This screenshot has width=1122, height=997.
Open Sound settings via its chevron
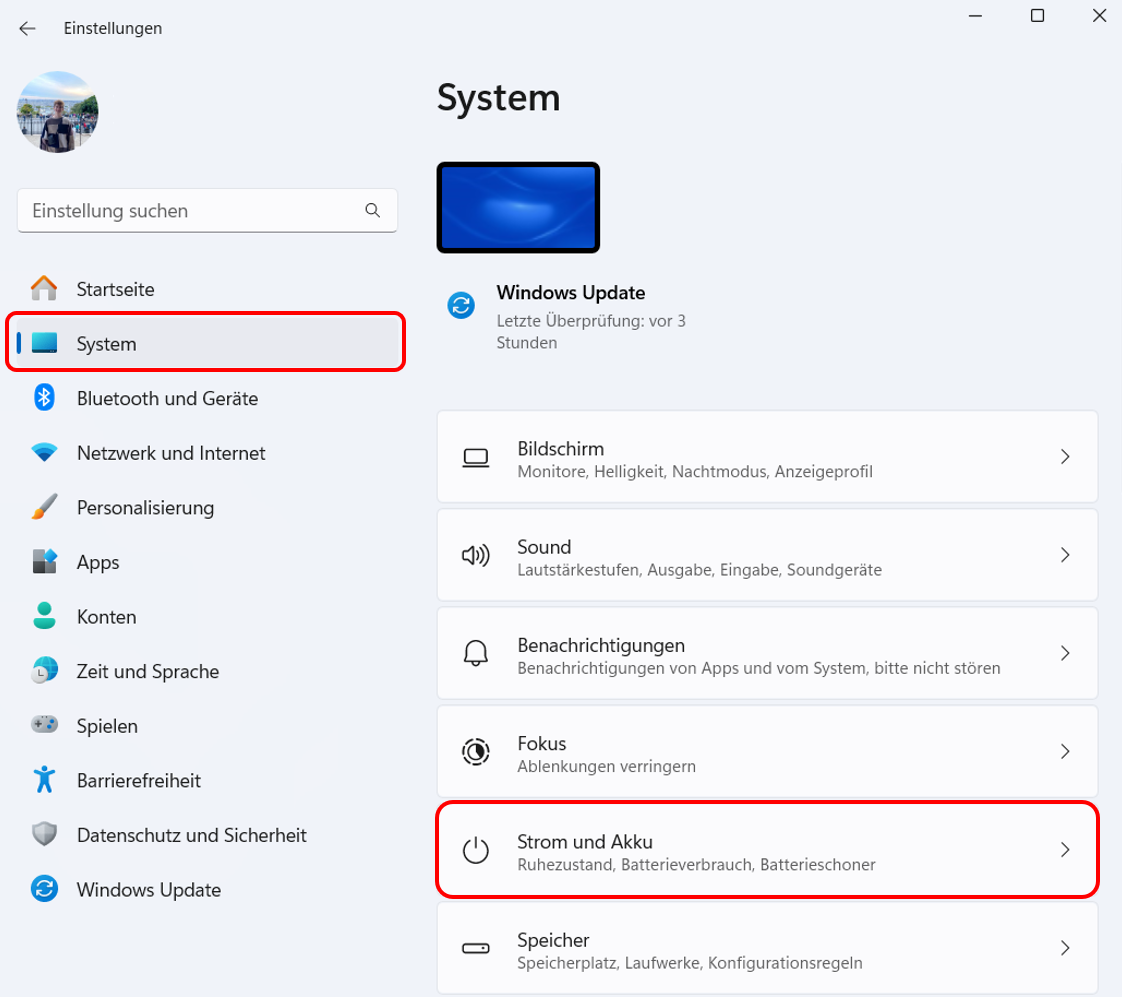tap(1065, 555)
